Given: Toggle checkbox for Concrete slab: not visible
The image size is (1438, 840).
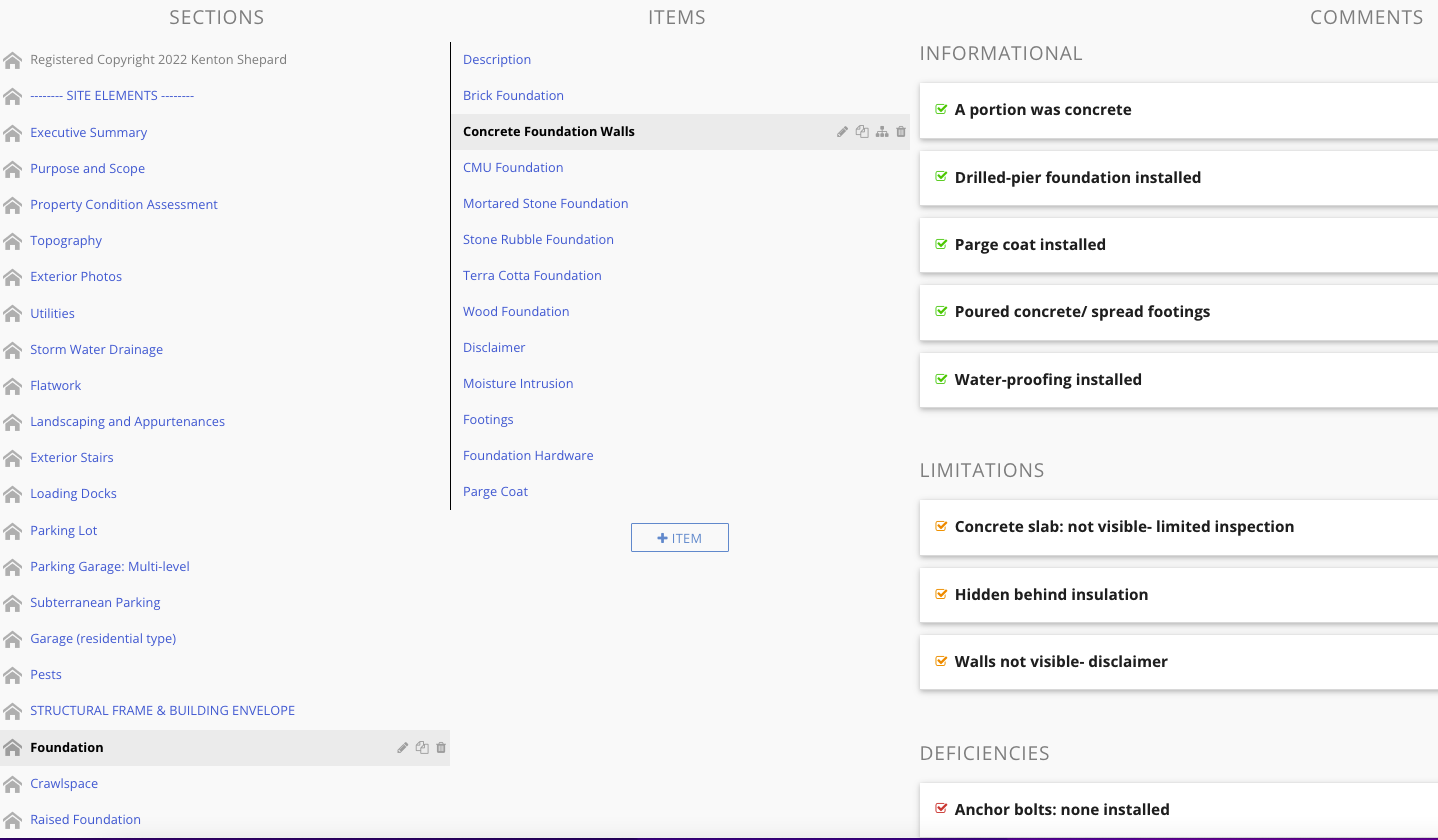Looking at the screenshot, I should click(x=940, y=526).
